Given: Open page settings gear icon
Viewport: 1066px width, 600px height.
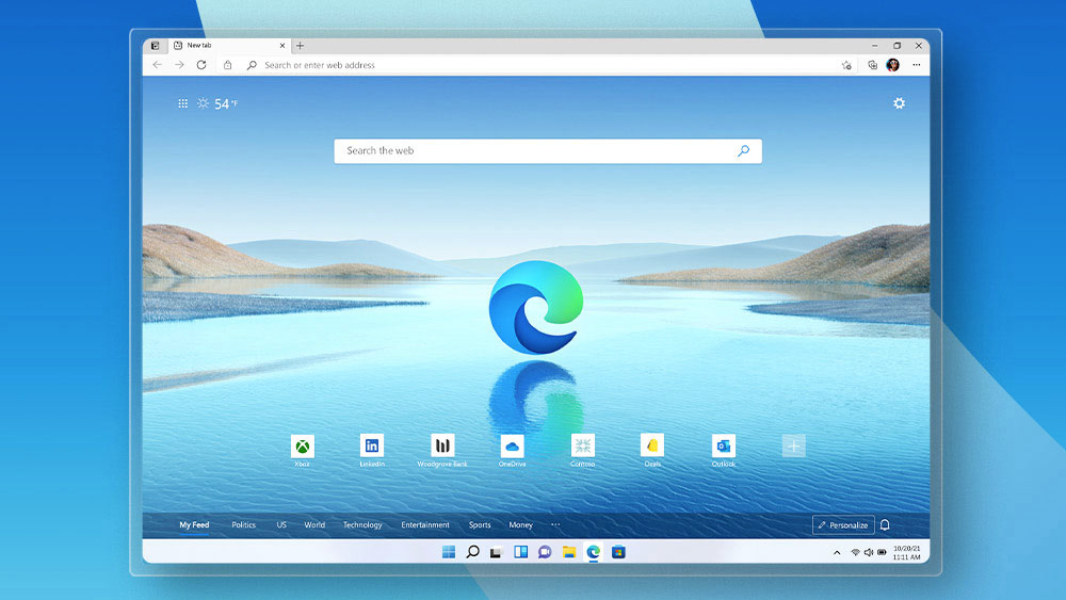Looking at the screenshot, I should point(899,103).
